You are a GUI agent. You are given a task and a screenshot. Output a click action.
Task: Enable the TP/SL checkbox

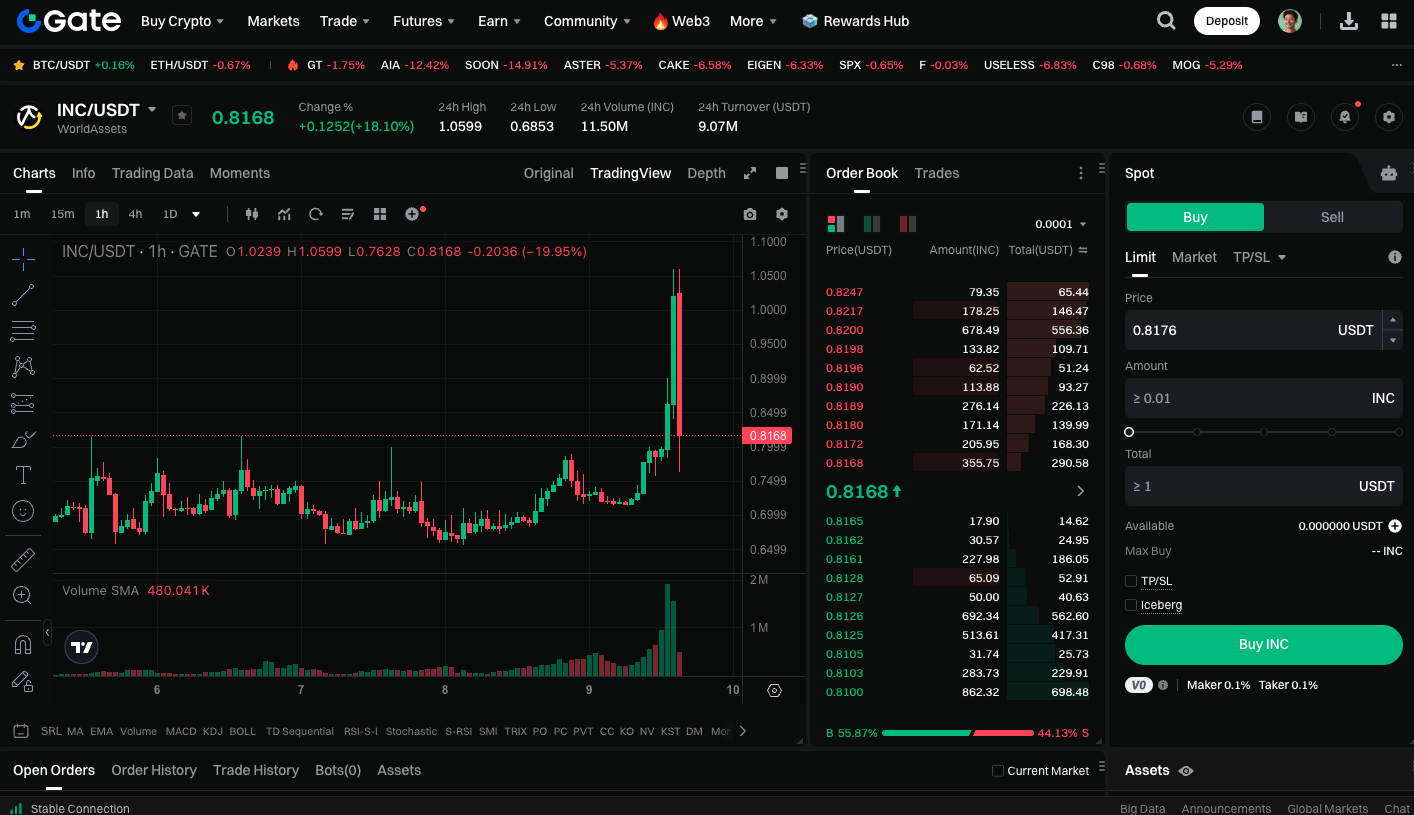click(x=1131, y=581)
